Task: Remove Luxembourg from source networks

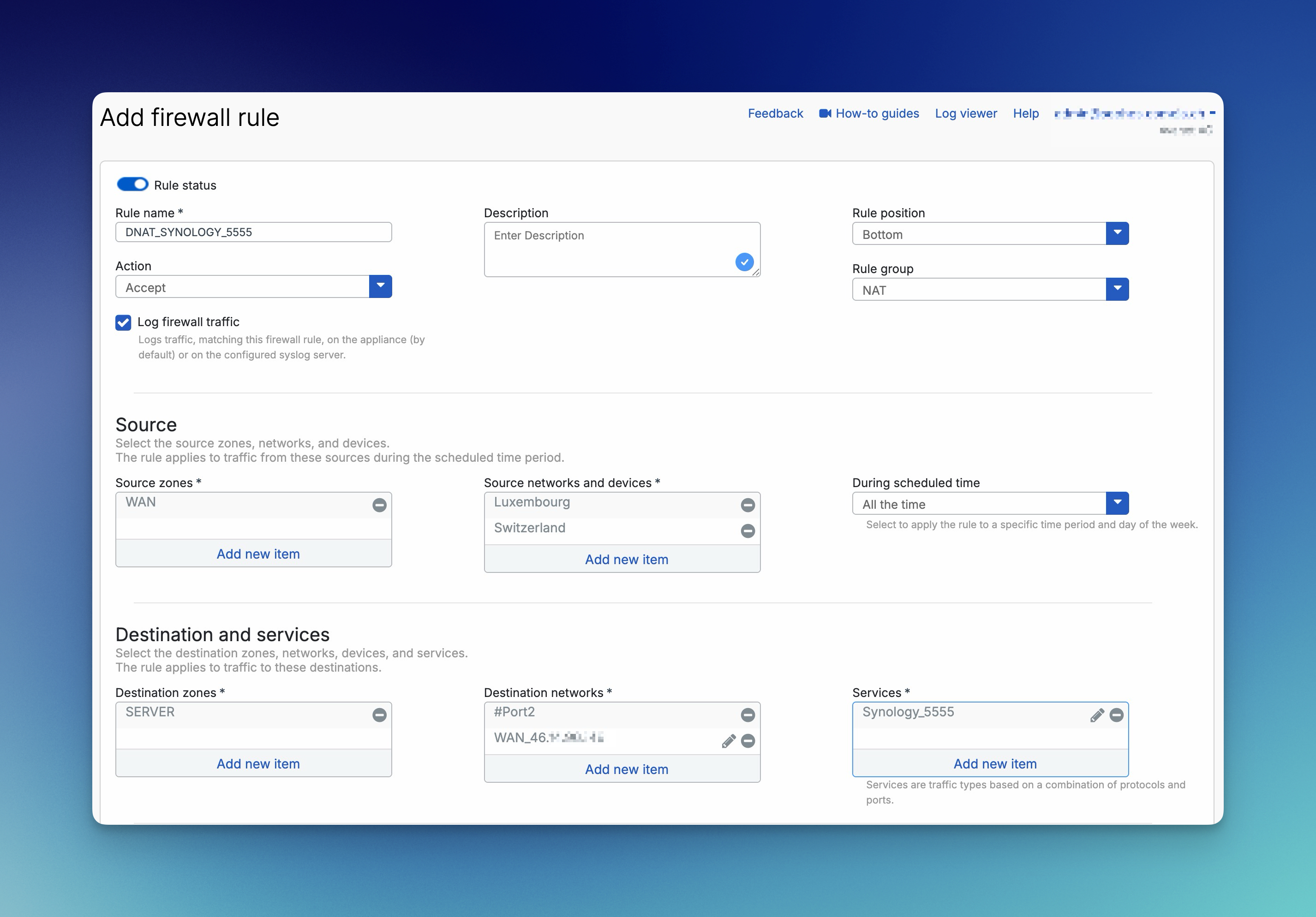Action: point(748,505)
